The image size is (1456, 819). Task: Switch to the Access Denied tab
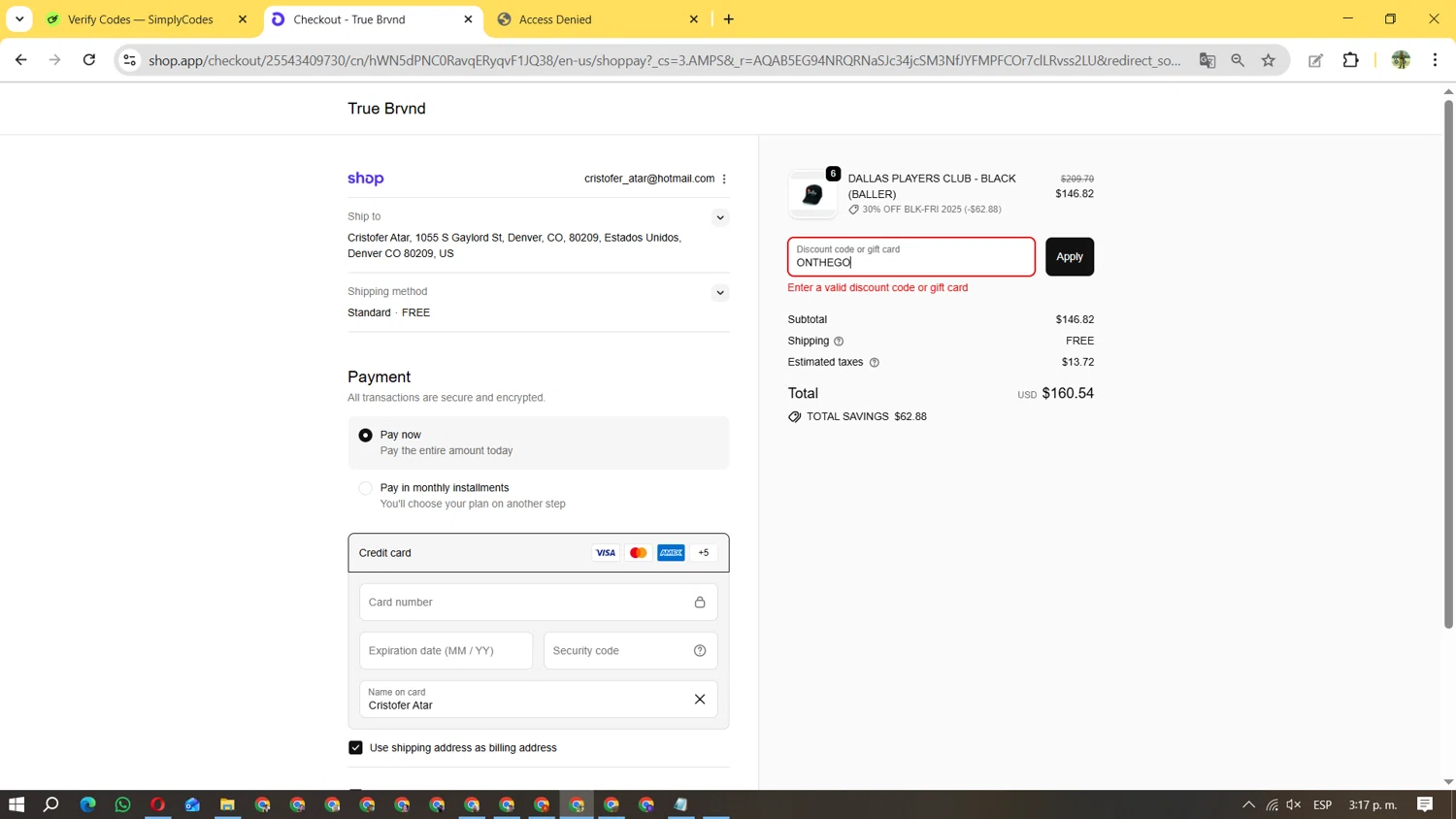[x=598, y=19]
